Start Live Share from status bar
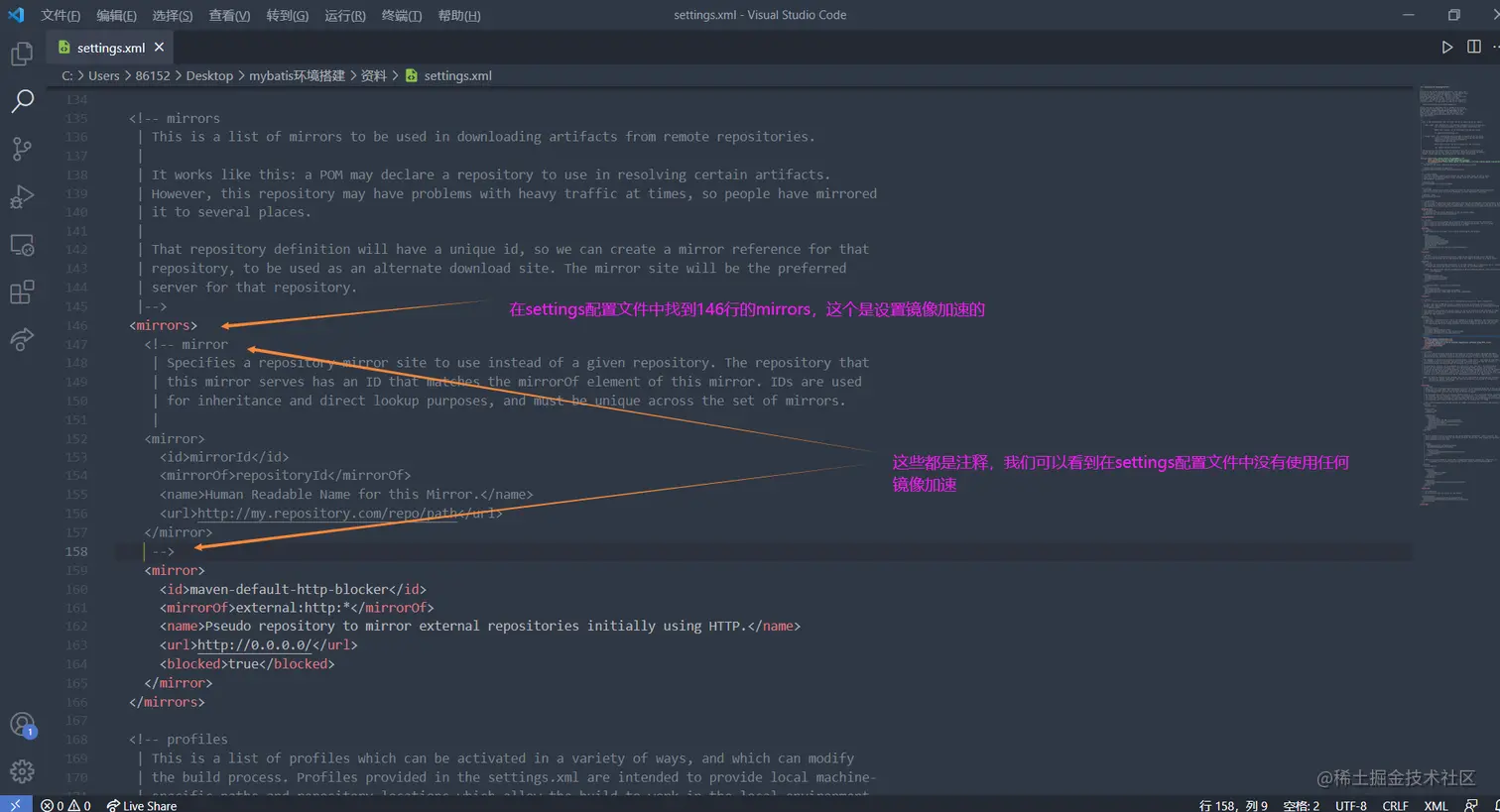 click(x=141, y=805)
